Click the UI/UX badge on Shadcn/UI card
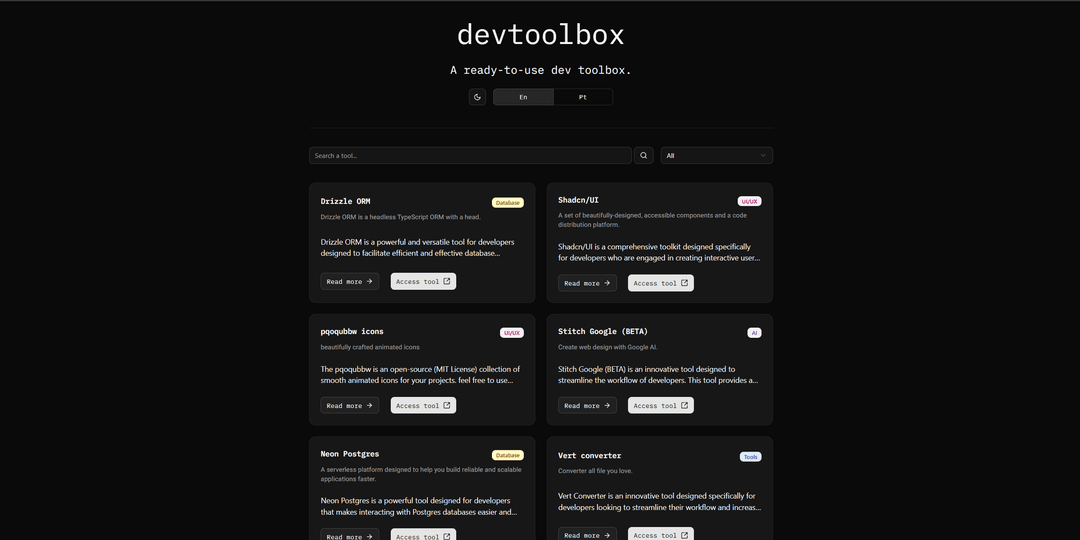 749,201
